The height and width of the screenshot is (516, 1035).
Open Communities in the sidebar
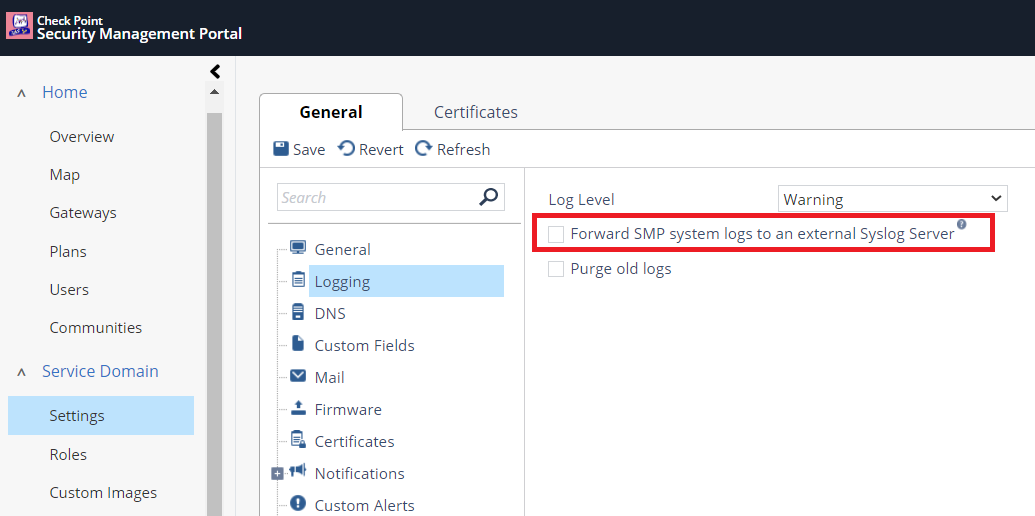(96, 328)
